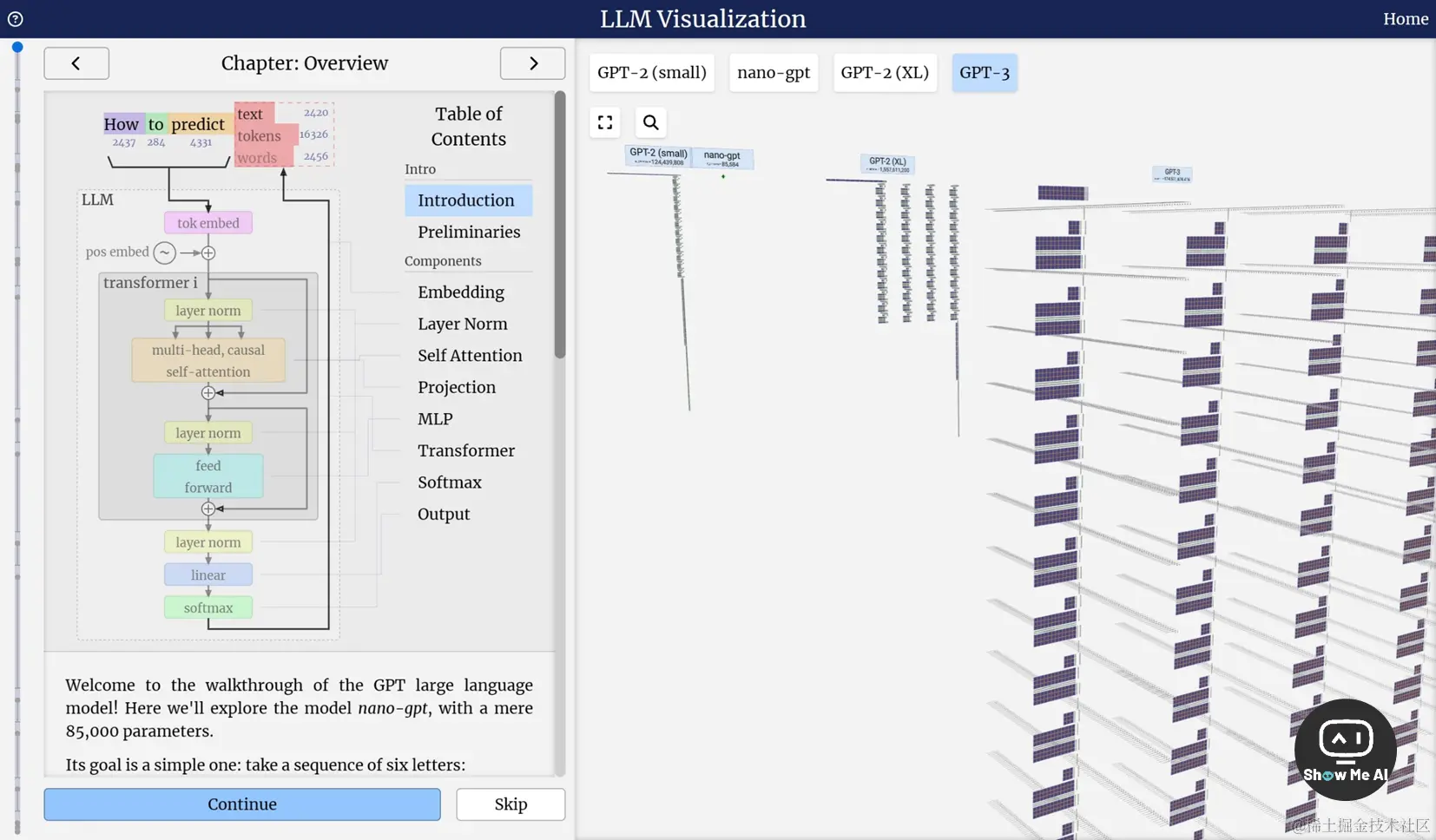Viewport: 1436px width, 840px height.
Task: Click the GPT-2 (small) label in 3D view
Action: [658, 156]
